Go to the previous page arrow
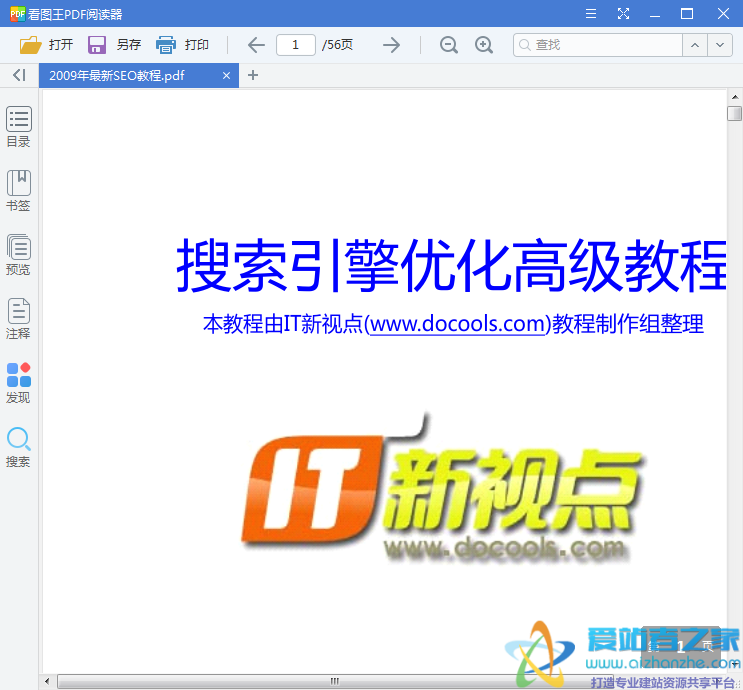743x690 pixels. click(x=256, y=45)
